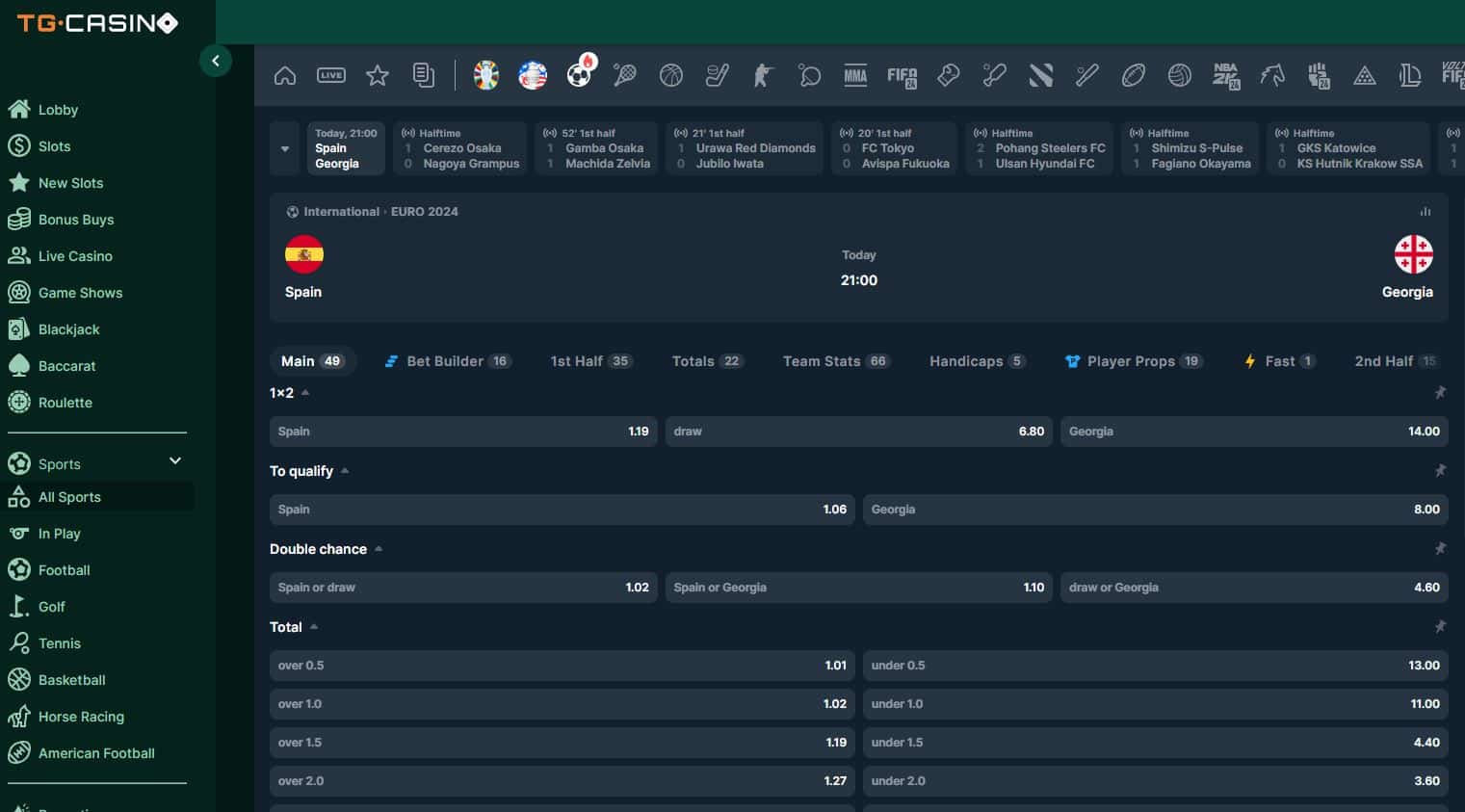Switch to the Bet Builder tab
Viewport: 1465px width, 812px height.
tap(446, 361)
